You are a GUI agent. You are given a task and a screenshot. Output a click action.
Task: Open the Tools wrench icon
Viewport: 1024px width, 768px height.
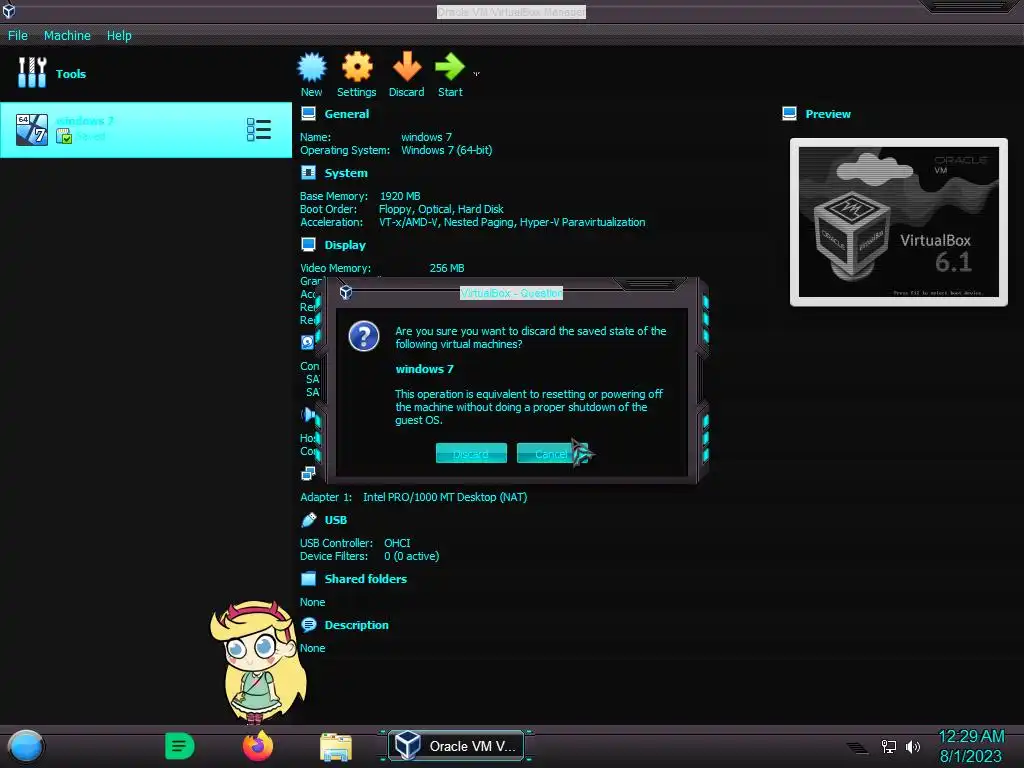coord(32,72)
